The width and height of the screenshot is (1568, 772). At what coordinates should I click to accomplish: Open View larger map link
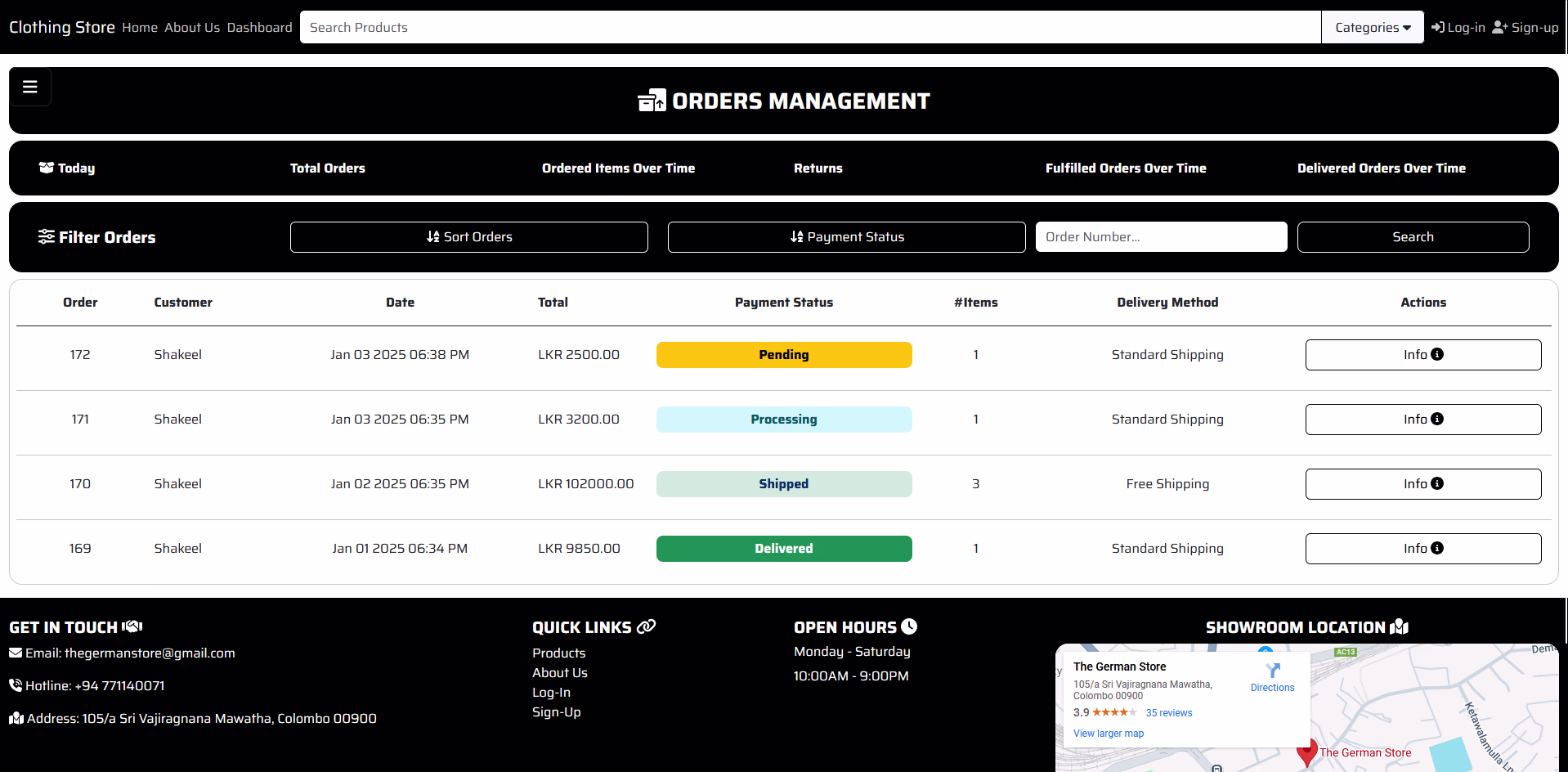pyautogui.click(x=1108, y=734)
